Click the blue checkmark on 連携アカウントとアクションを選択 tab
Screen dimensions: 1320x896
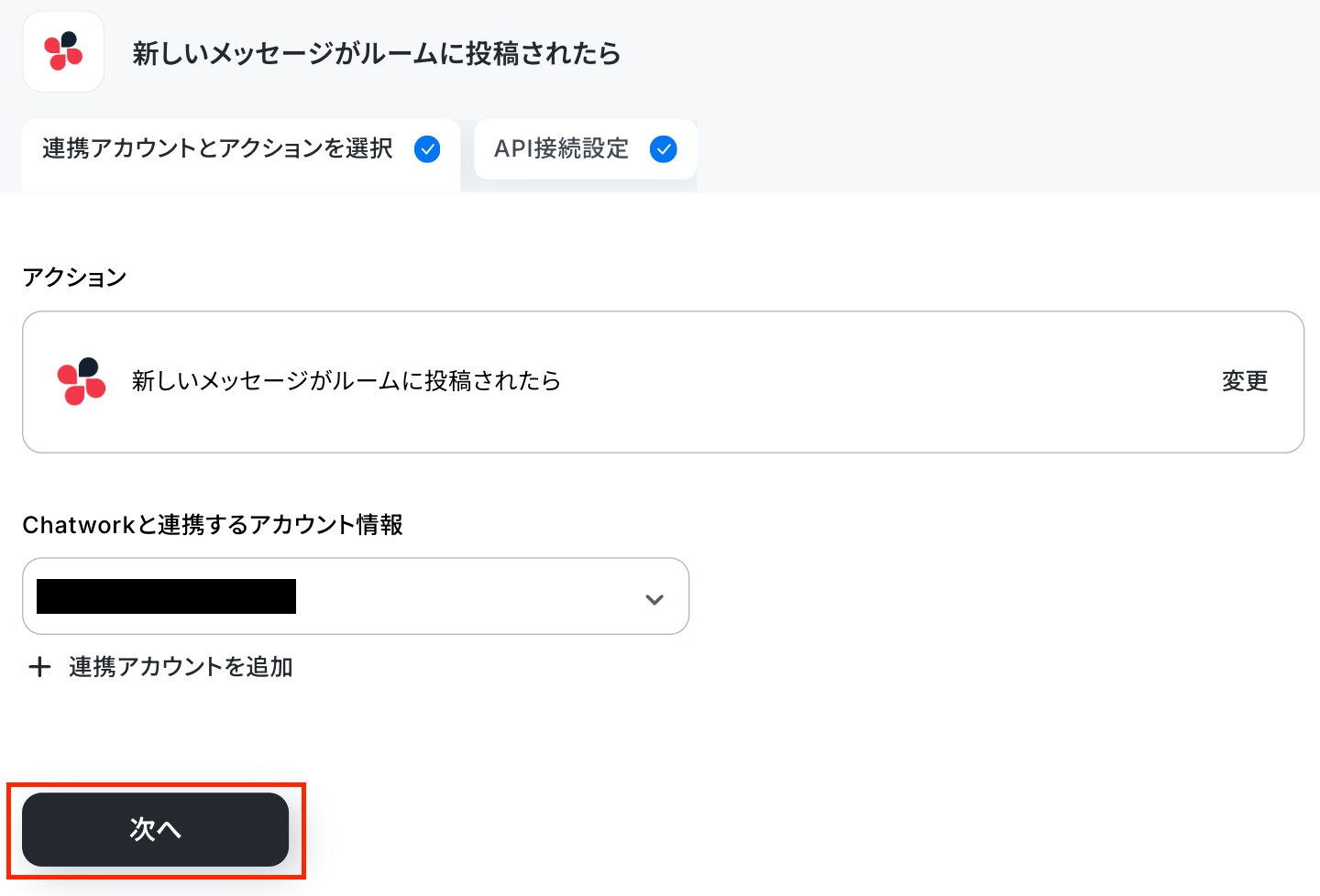pyautogui.click(x=427, y=148)
